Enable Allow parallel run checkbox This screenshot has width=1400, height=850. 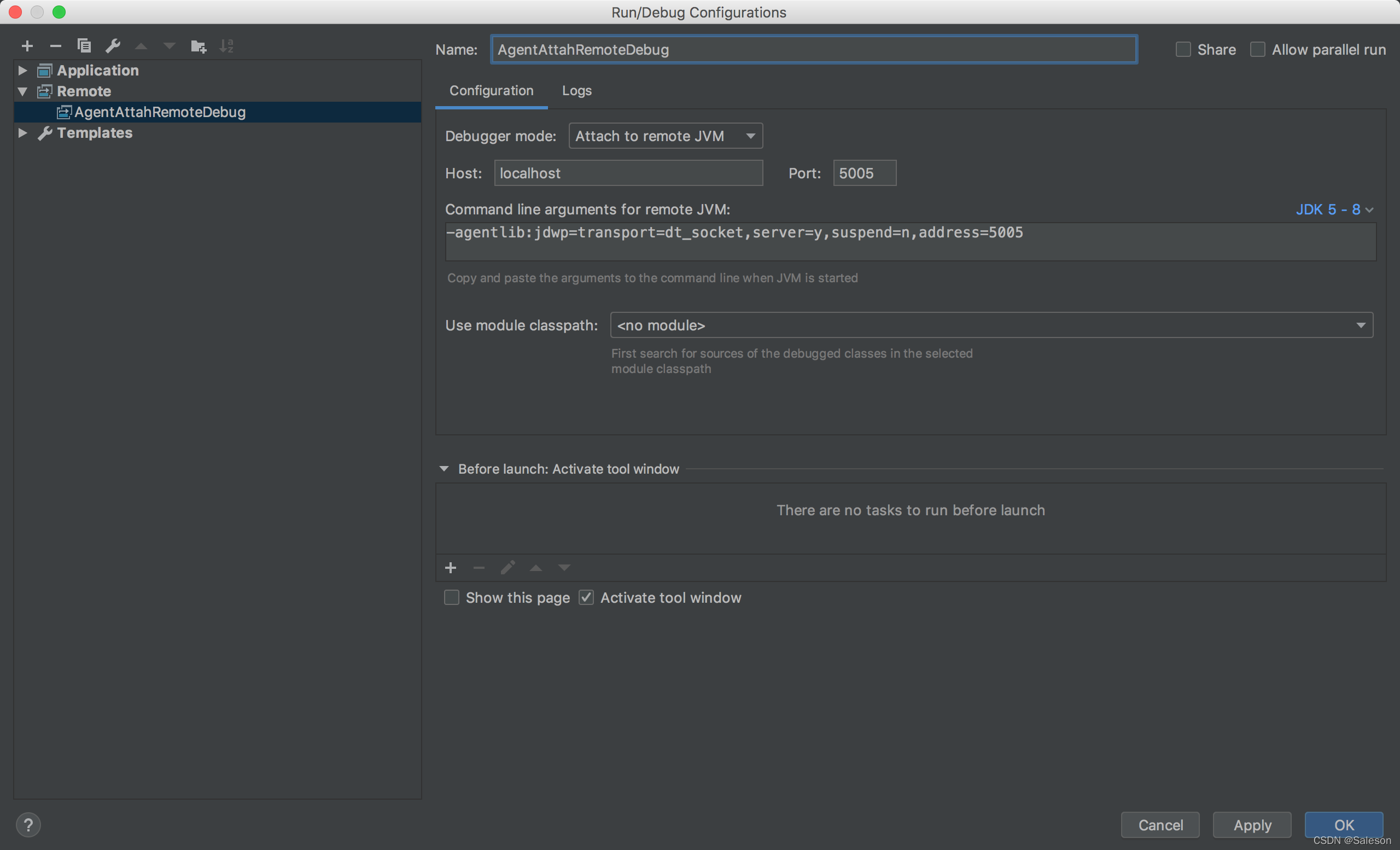(1257, 49)
